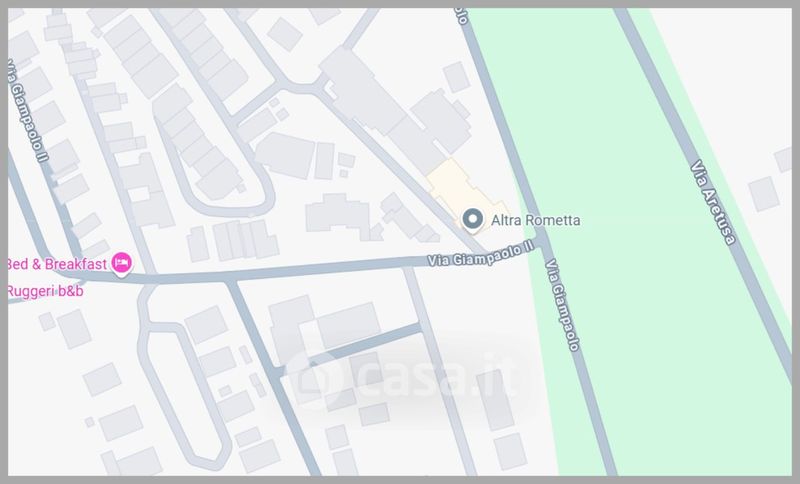The width and height of the screenshot is (800, 484).
Task: Click the casa.it watermark text
Action: pos(434,376)
